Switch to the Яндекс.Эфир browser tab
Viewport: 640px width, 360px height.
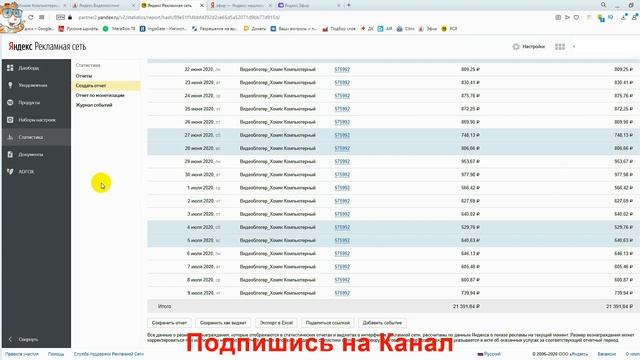coord(297,5)
